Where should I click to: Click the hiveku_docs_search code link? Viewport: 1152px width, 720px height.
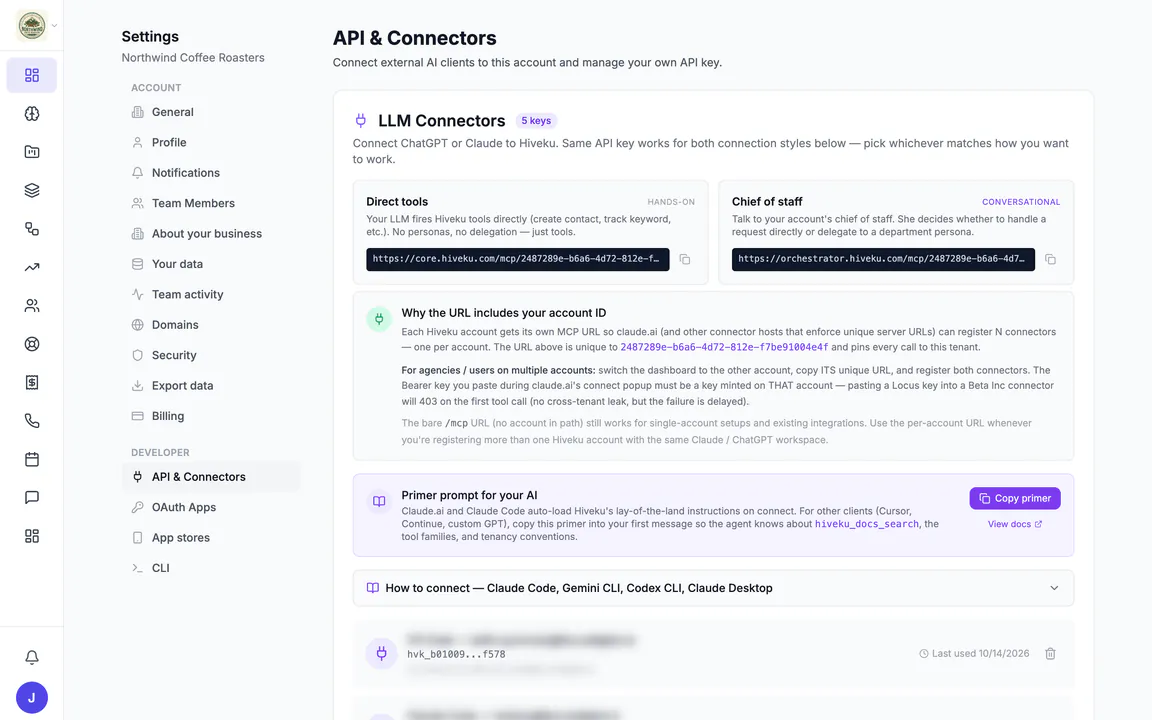click(x=866, y=524)
